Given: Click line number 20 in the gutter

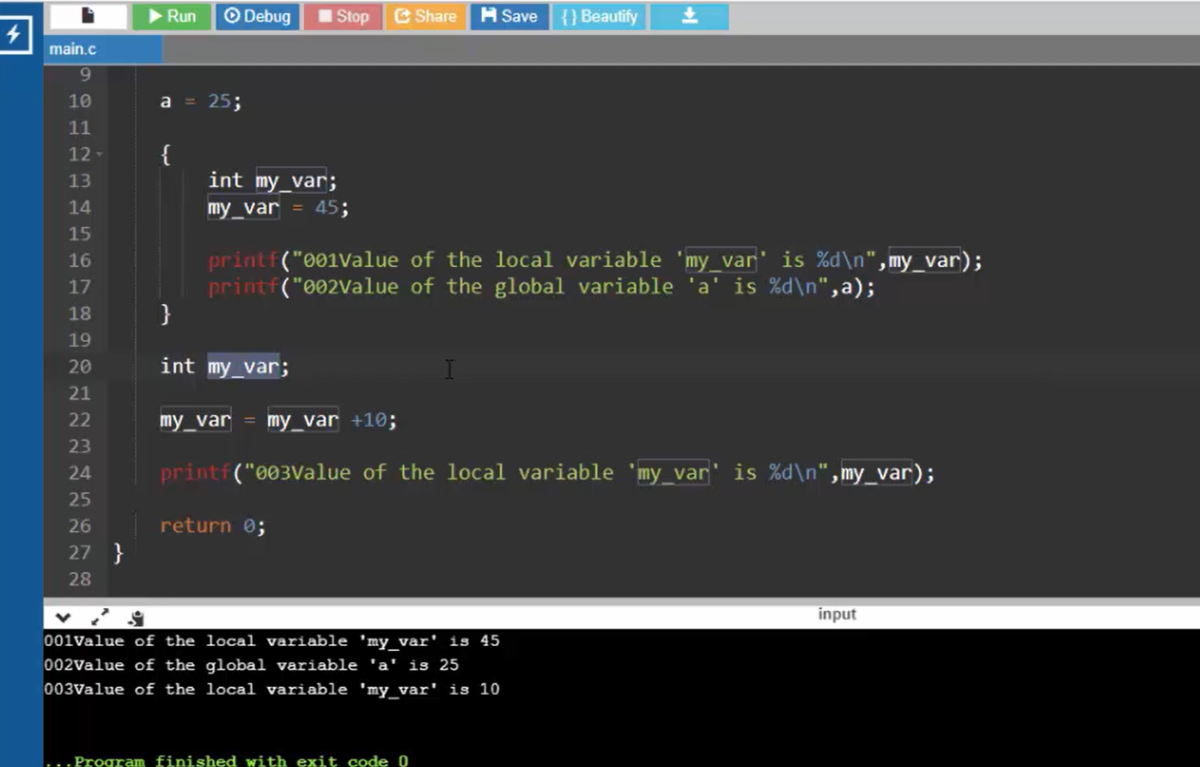Looking at the screenshot, I should [x=80, y=366].
